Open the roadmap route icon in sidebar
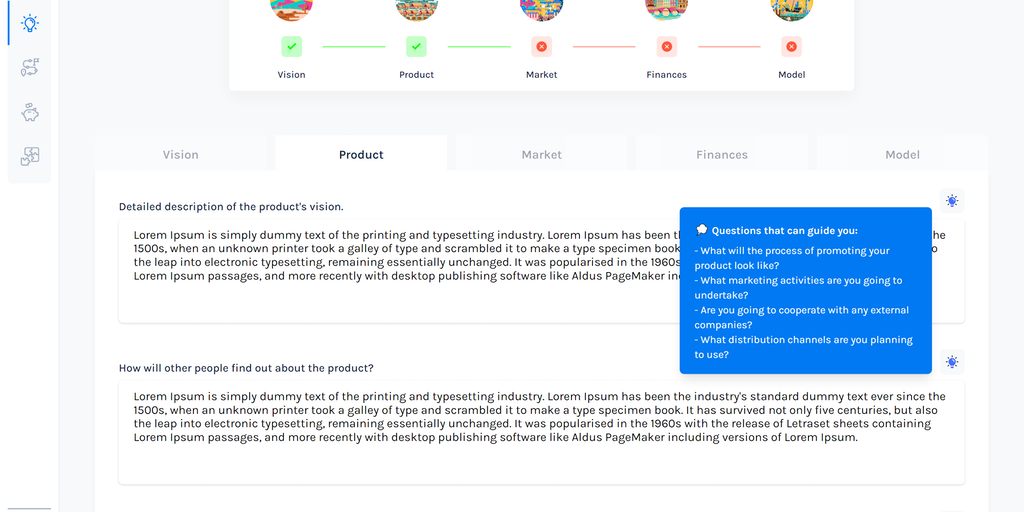The image size is (1024, 512). (30, 68)
